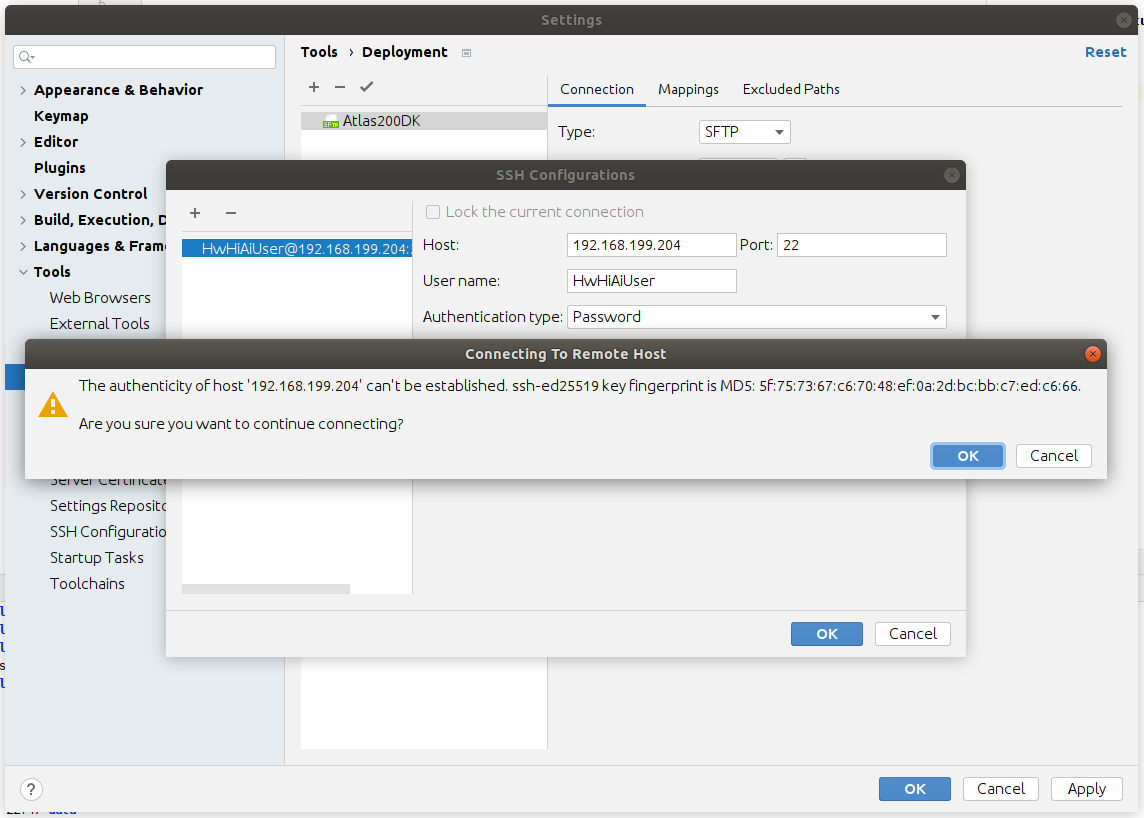Click the icon next to Deployment breadcrumb
The height and width of the screenshot is (818, 1144).
(466, 53)
